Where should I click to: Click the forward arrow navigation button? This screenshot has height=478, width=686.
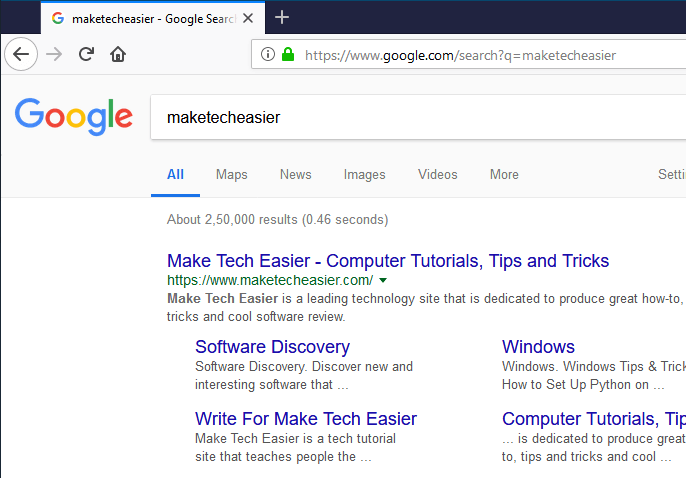click(54, 55)
